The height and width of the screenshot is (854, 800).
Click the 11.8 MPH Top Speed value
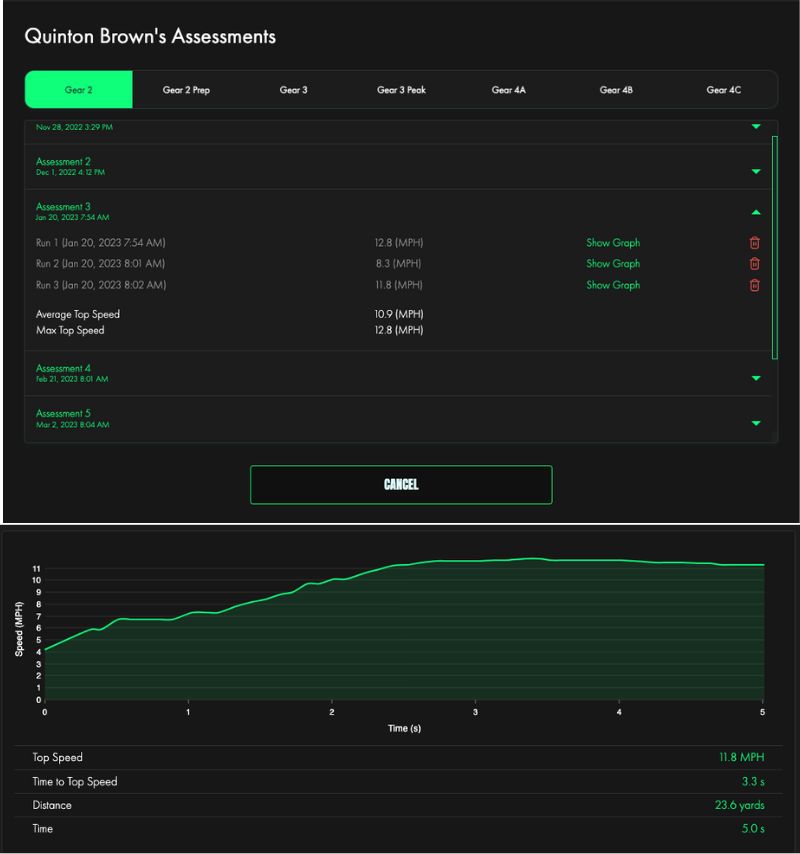point(742,758)
